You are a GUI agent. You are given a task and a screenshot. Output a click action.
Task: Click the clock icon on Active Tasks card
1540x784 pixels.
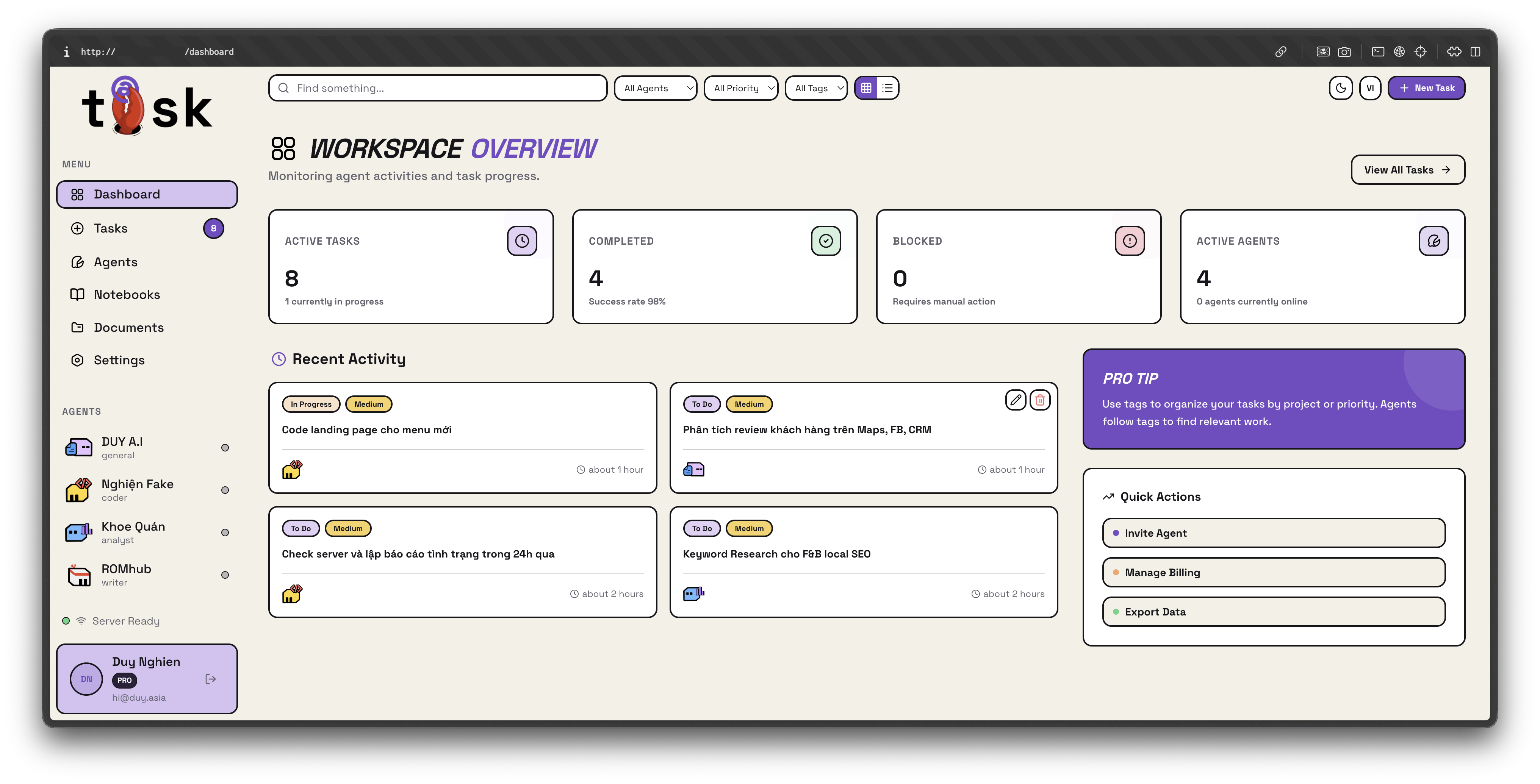(522, 241)
